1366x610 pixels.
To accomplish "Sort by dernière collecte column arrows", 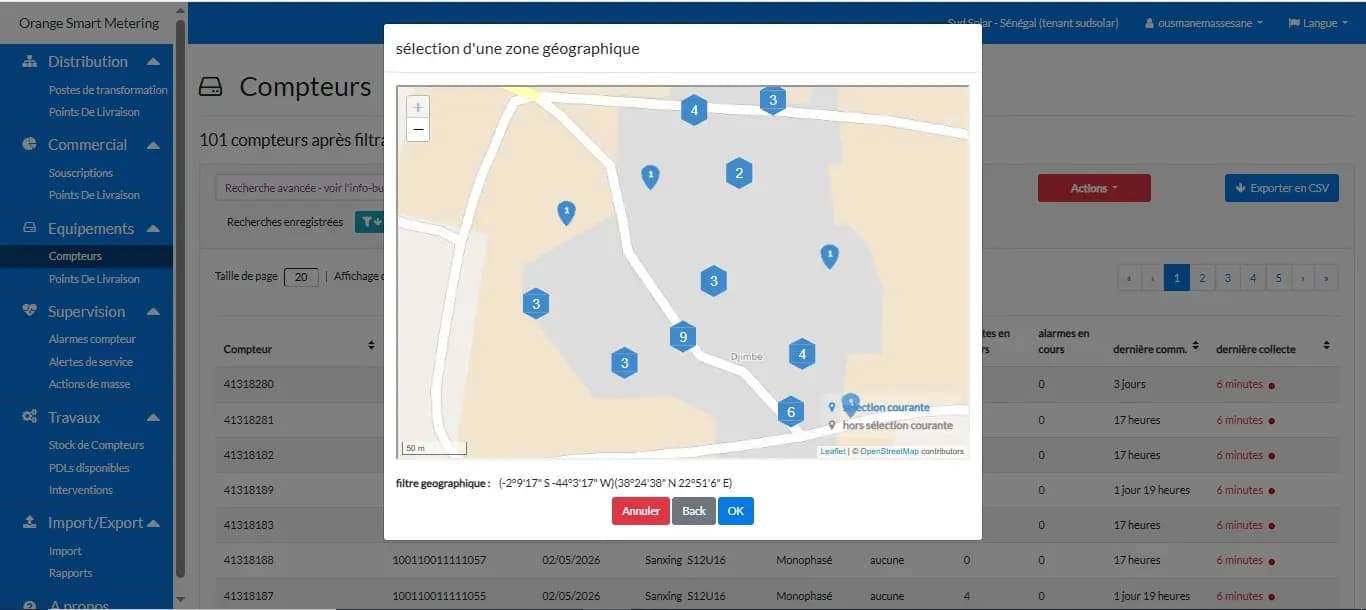I will click(x=1326, y=345).
